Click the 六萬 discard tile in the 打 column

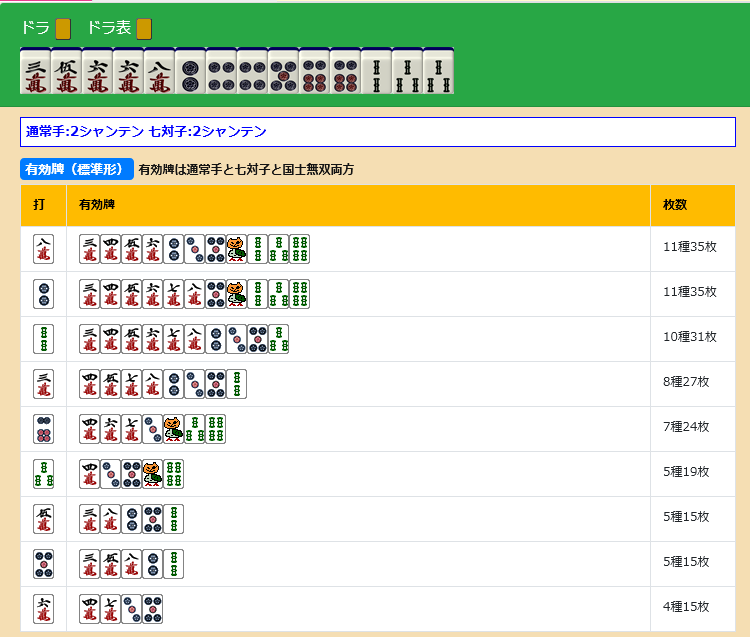pos(43,609)
